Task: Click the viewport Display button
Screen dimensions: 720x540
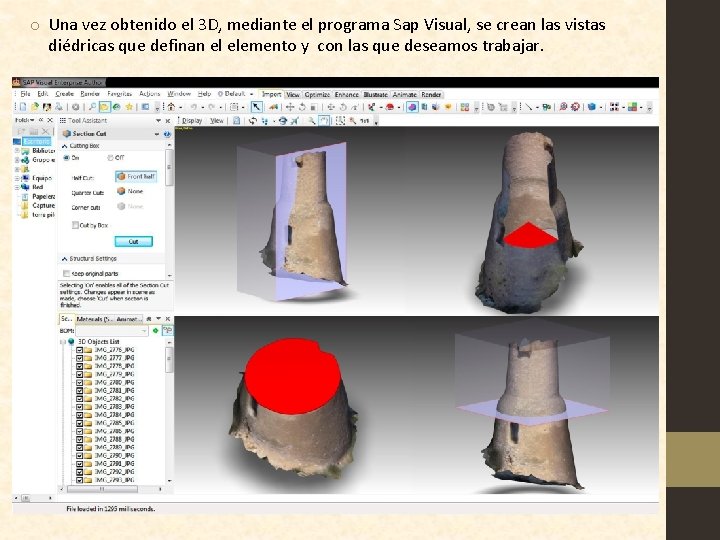Action: tap(192, 121)
